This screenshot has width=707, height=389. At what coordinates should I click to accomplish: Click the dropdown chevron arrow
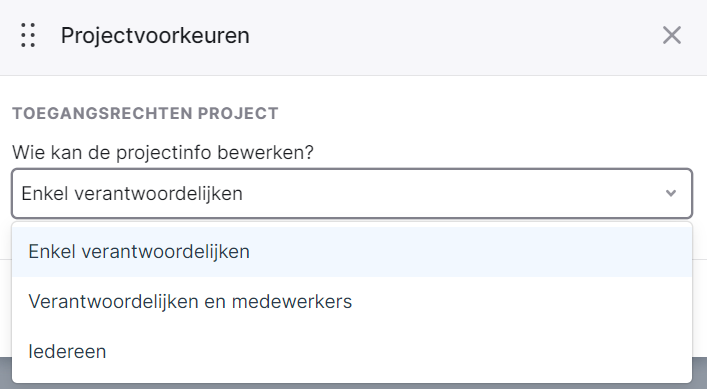(x=671, y=193)
